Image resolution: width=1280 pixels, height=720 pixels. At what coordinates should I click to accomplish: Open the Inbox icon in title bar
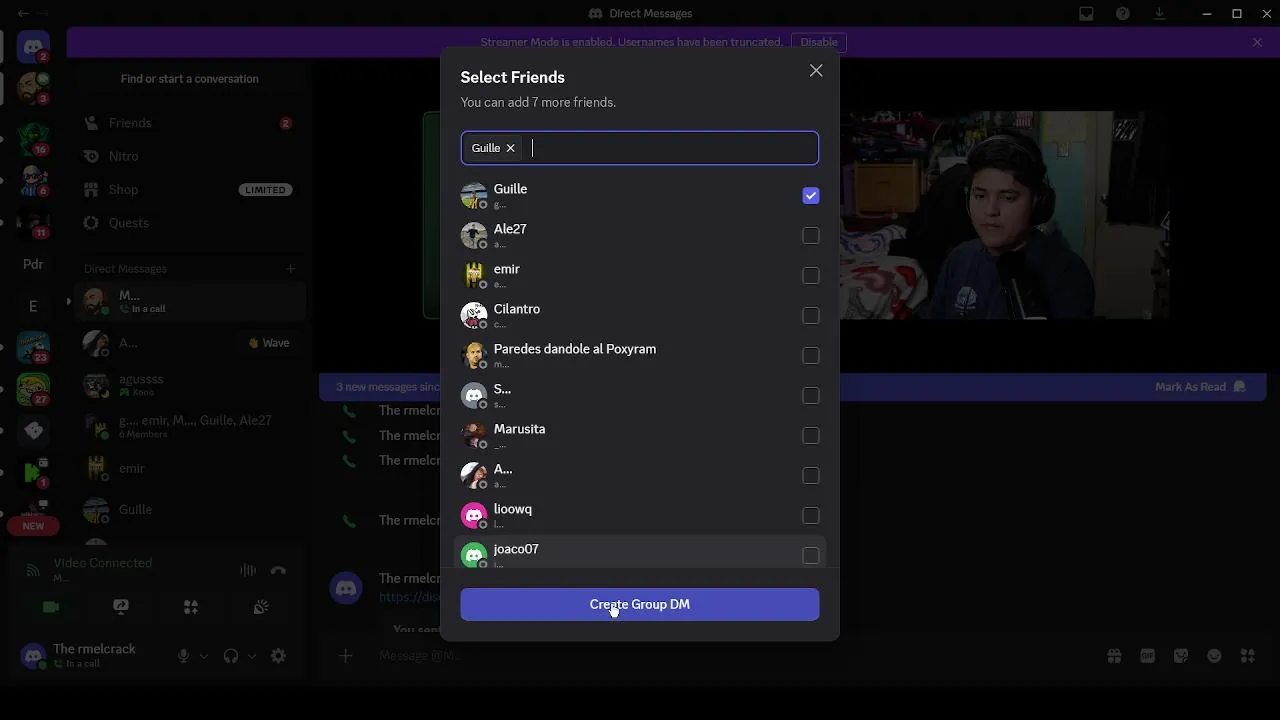[x=1086, y=13]
